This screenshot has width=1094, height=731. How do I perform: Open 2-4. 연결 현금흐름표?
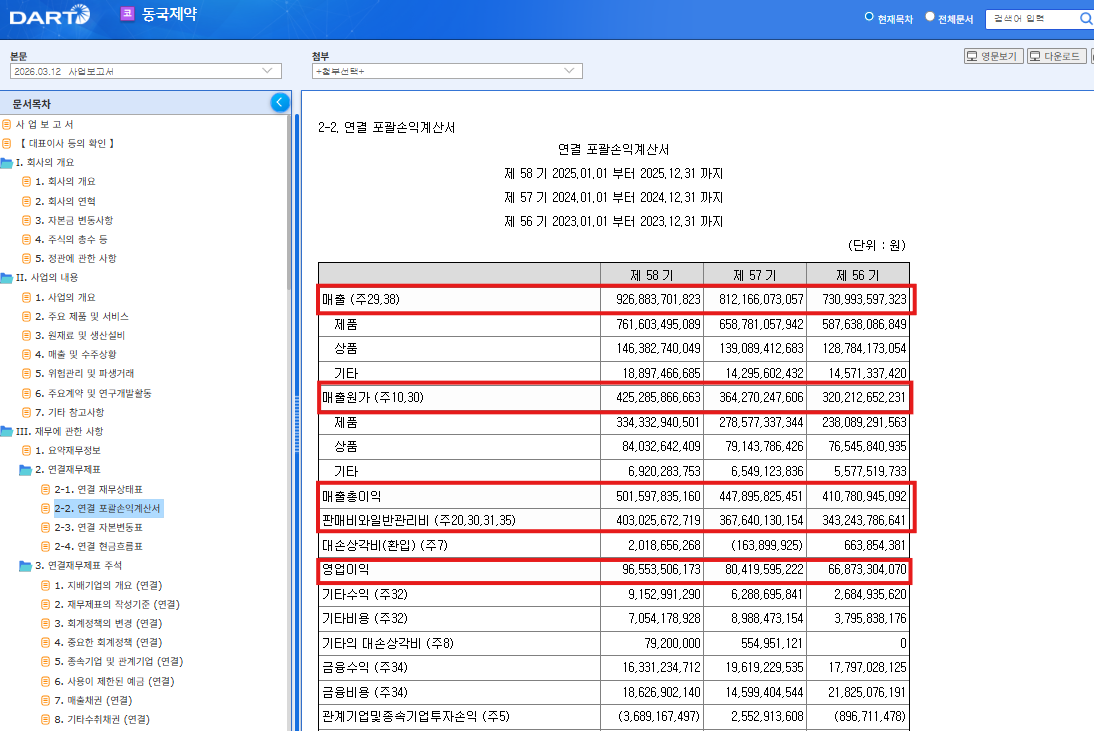point(98,547)
